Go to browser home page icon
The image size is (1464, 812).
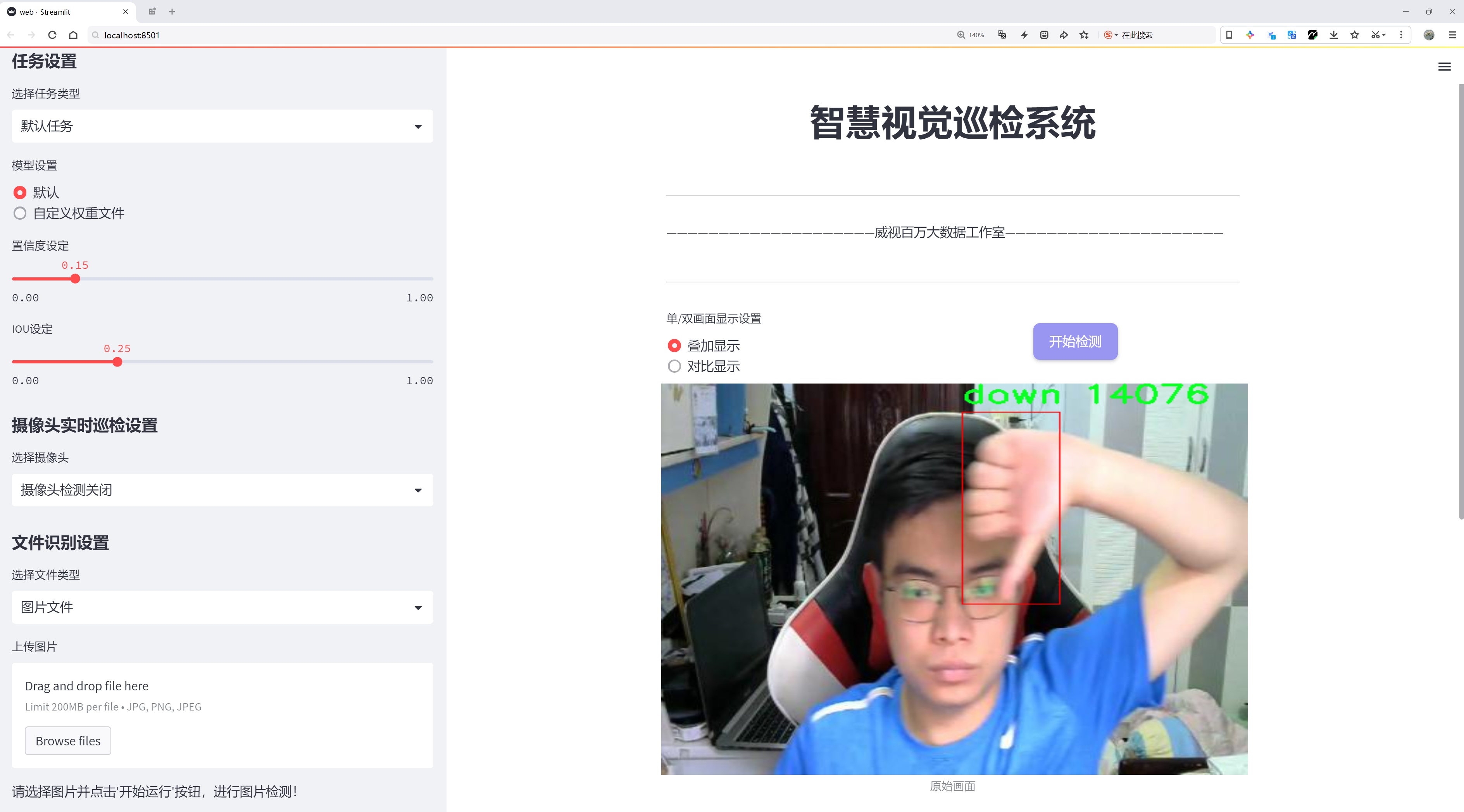[73, 35]
